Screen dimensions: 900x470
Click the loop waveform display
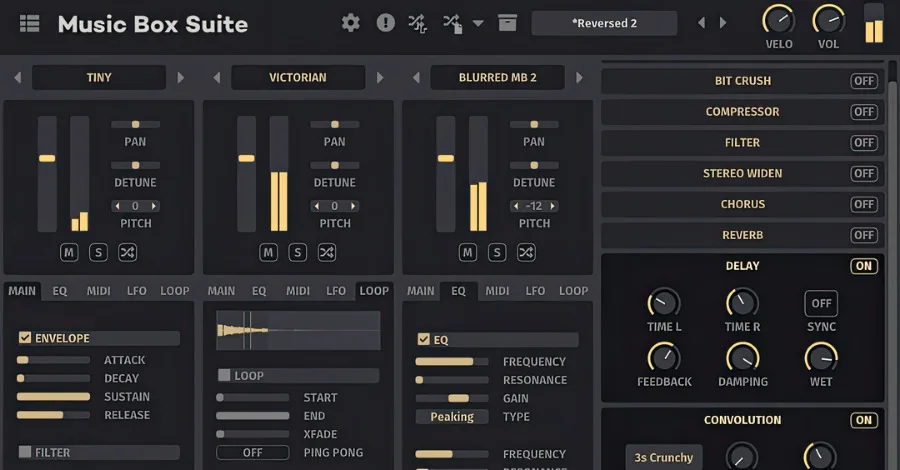click(298, 330)
